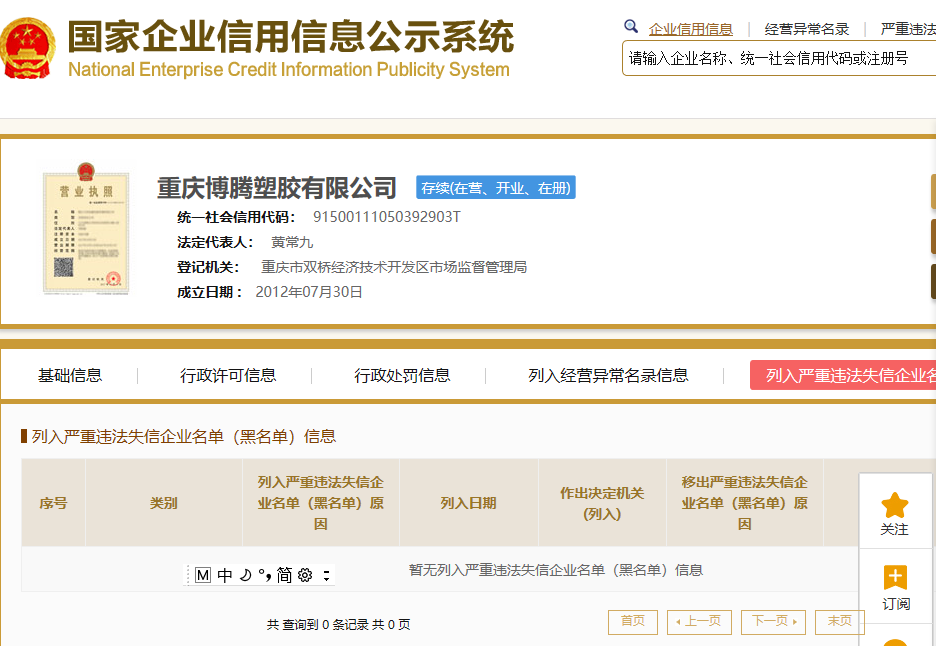Toggle the moon half-width/full-width icon
Image resolution: width=936 pixels, height=646 pixels.
[x=245, y=575]
